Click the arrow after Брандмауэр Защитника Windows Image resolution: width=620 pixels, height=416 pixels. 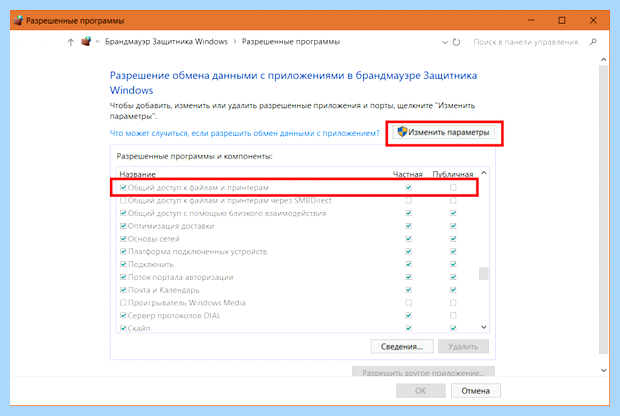[235, 42]
